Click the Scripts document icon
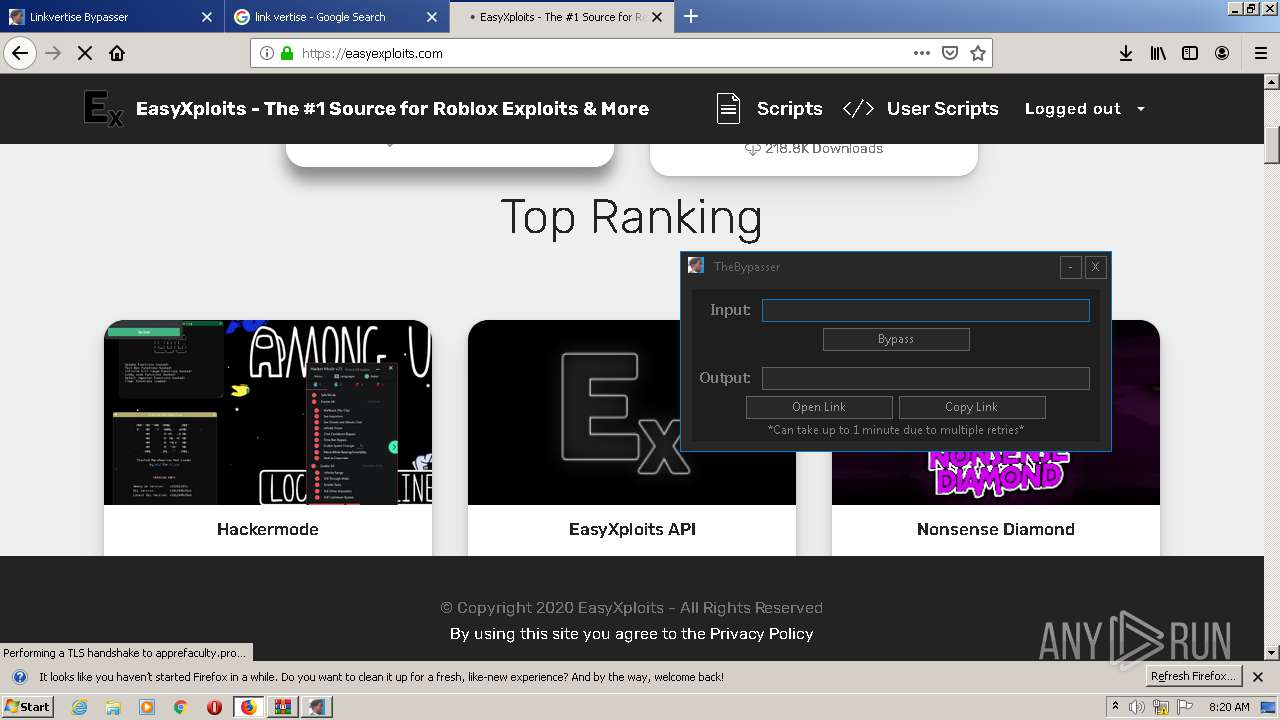This screenshot has width=1280, height=720. pos(728,108)
